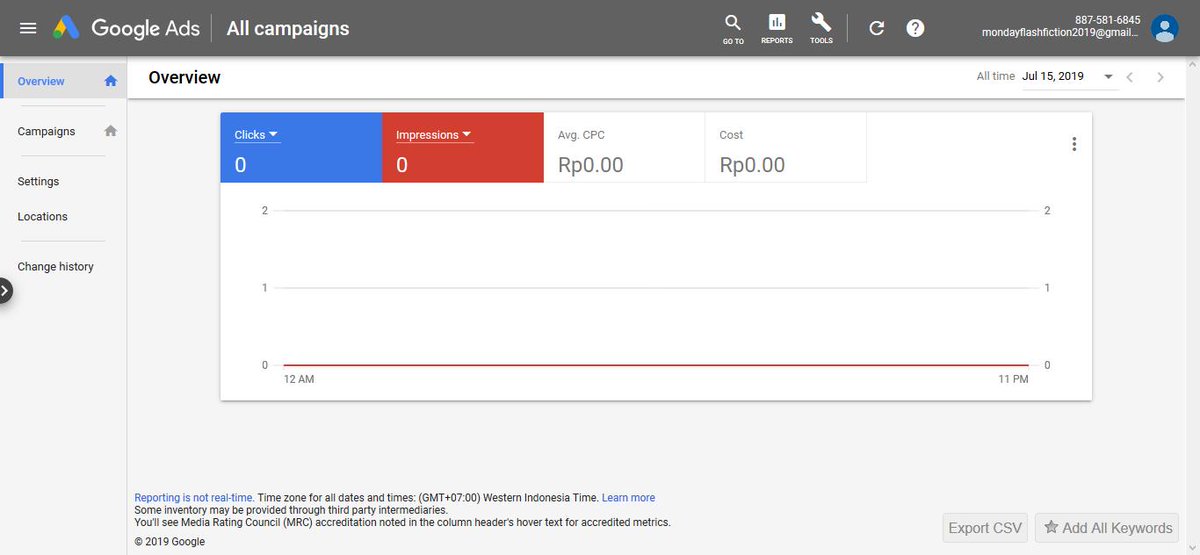Click the Overview page heading

click(x=184, y=77)
